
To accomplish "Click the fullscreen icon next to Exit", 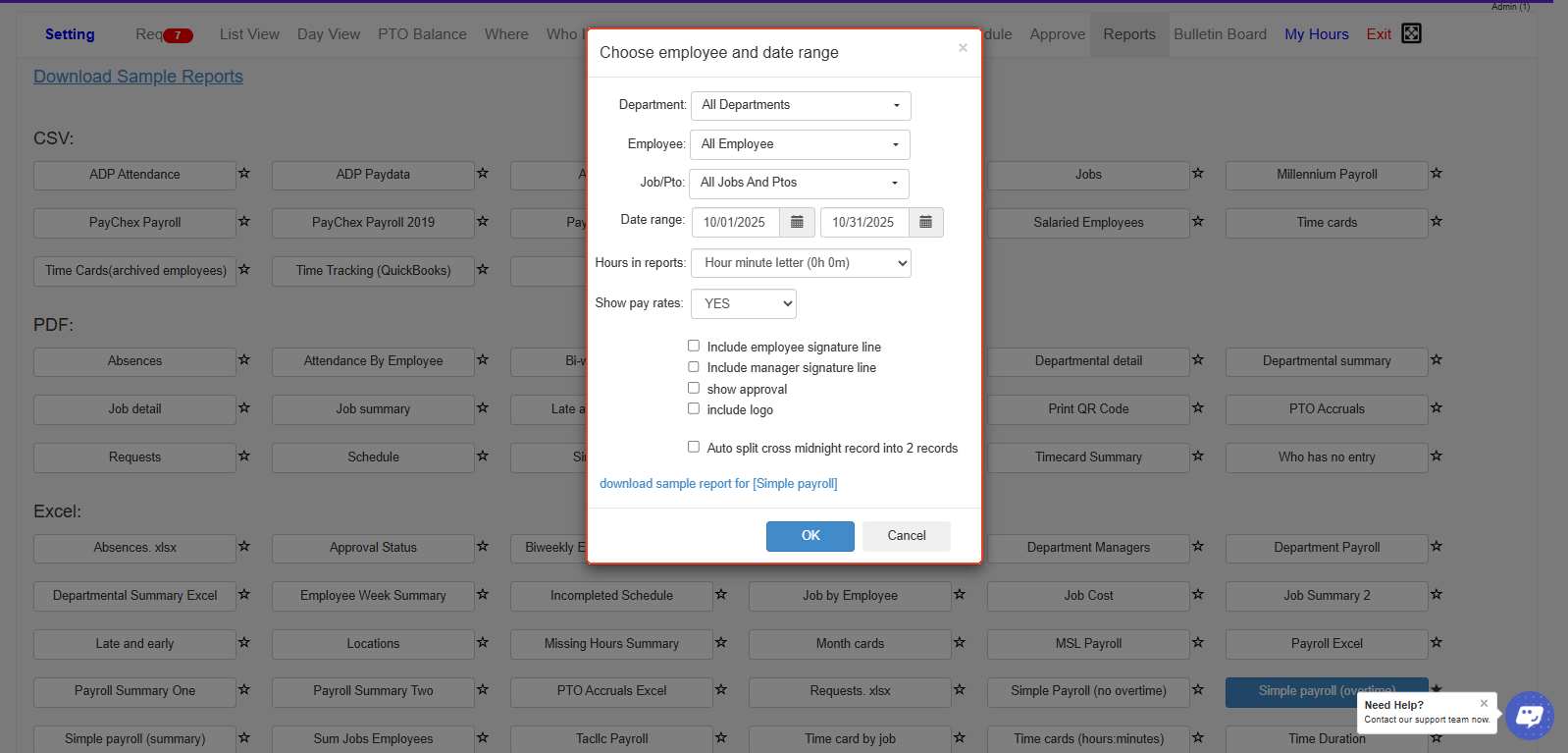I will [x=1411, y=33].
